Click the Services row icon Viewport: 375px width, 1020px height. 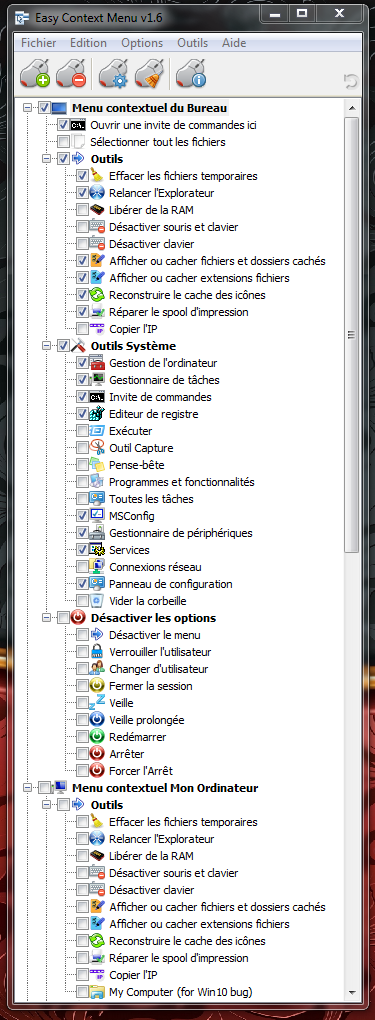[97, 550]
